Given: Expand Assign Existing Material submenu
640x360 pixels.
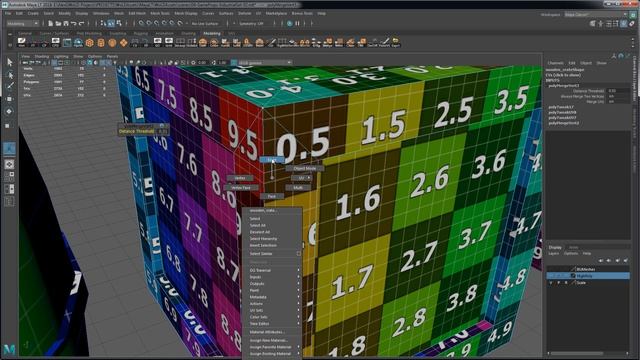Looking at the screenshot, I should point(273,353).
